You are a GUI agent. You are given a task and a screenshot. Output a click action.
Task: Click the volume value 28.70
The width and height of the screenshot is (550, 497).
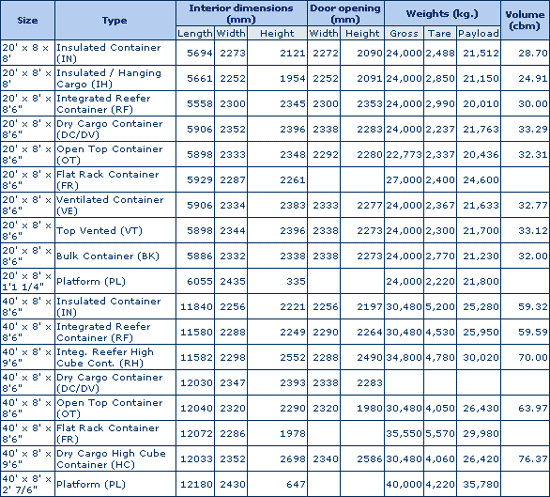[532, 53]
